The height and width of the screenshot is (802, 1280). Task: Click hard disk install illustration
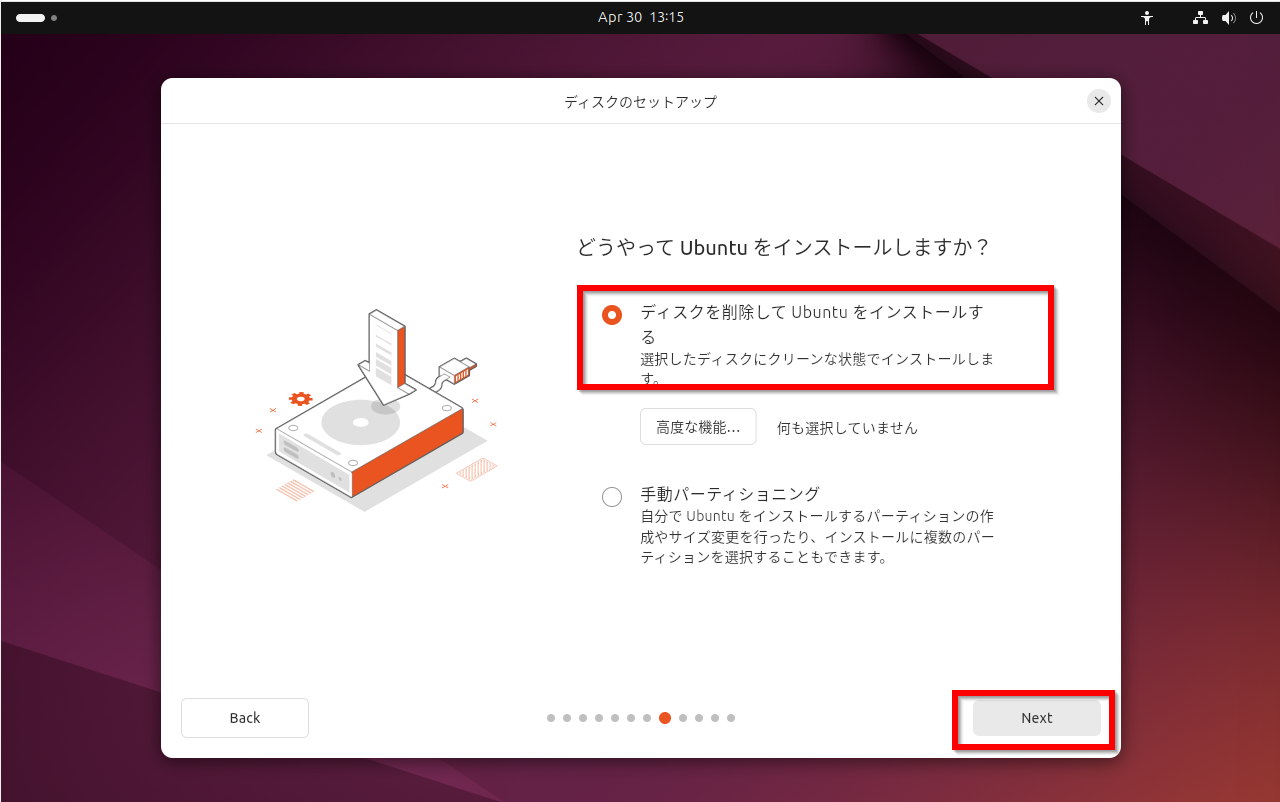click(x=375, y=410)
